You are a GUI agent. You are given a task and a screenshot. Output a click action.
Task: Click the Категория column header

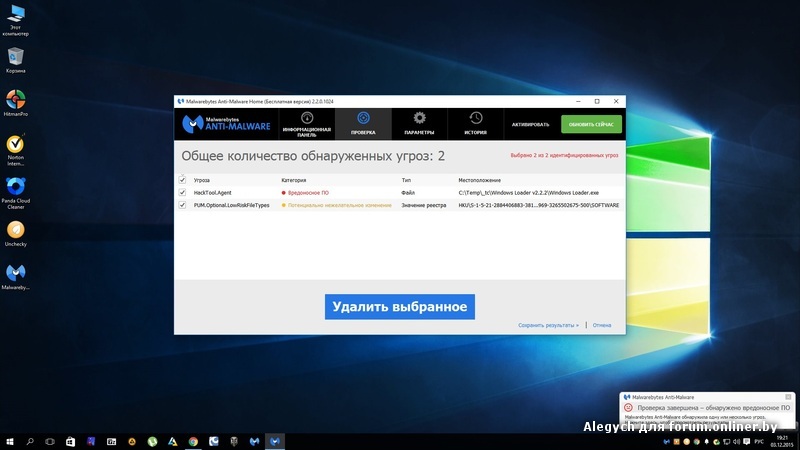click(x=293, y=180)
